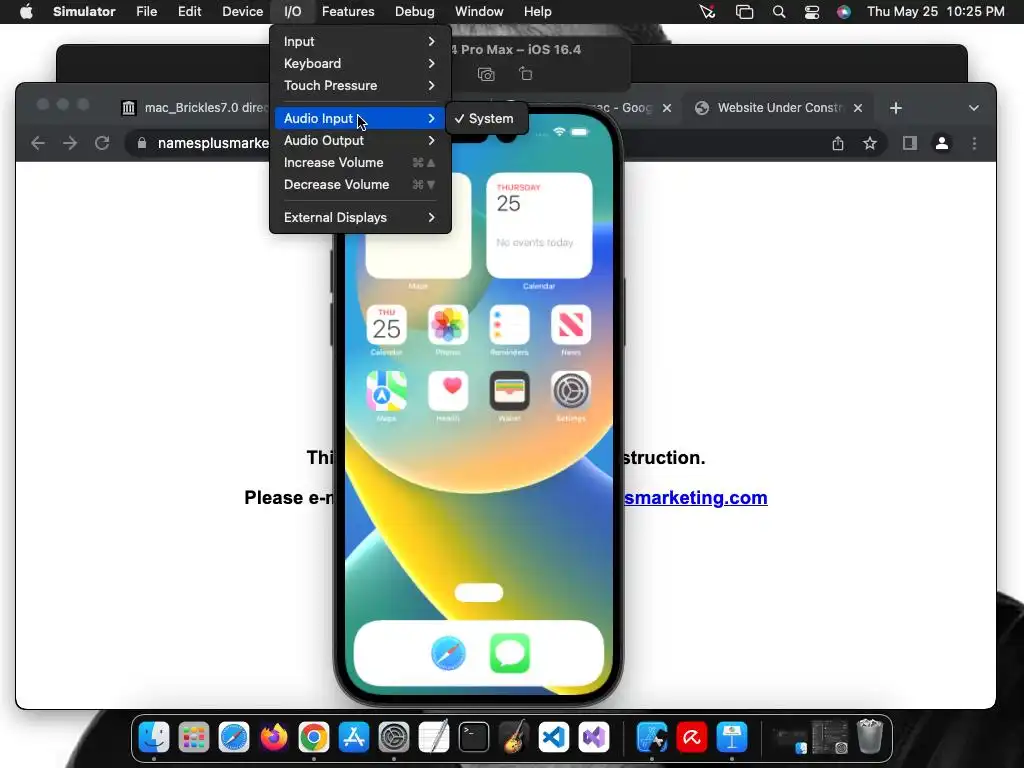Screen dimensions: 1024x768
Task: Open the Help menu
Action: pyautogui.click(x=537, y=12)
